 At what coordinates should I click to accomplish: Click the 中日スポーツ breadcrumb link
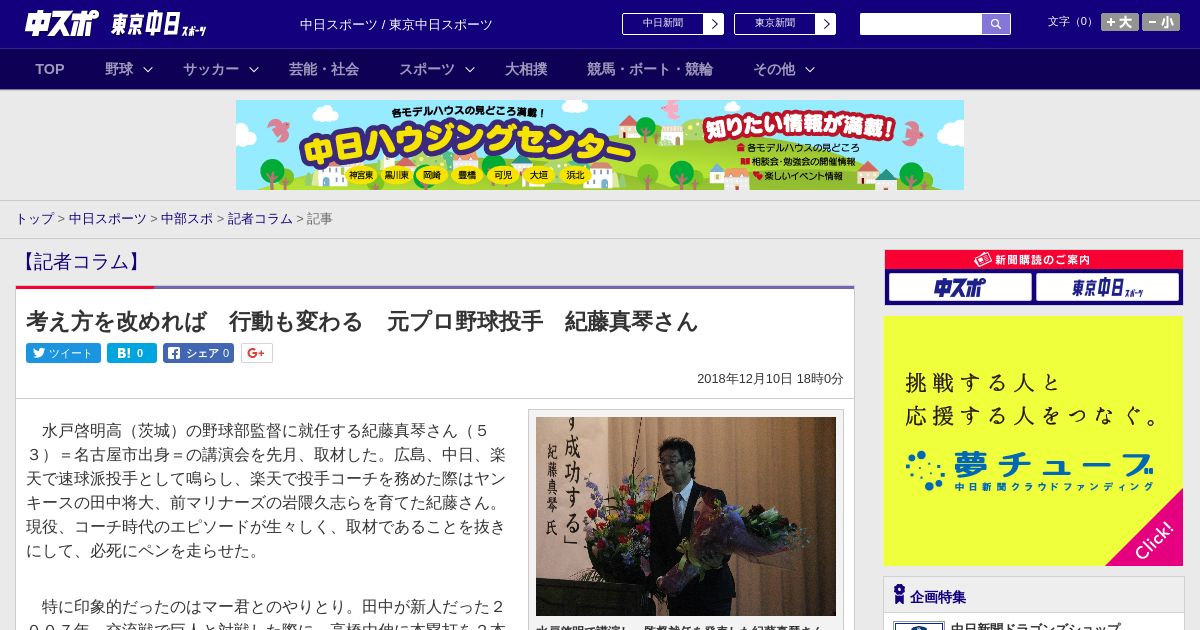108,219
